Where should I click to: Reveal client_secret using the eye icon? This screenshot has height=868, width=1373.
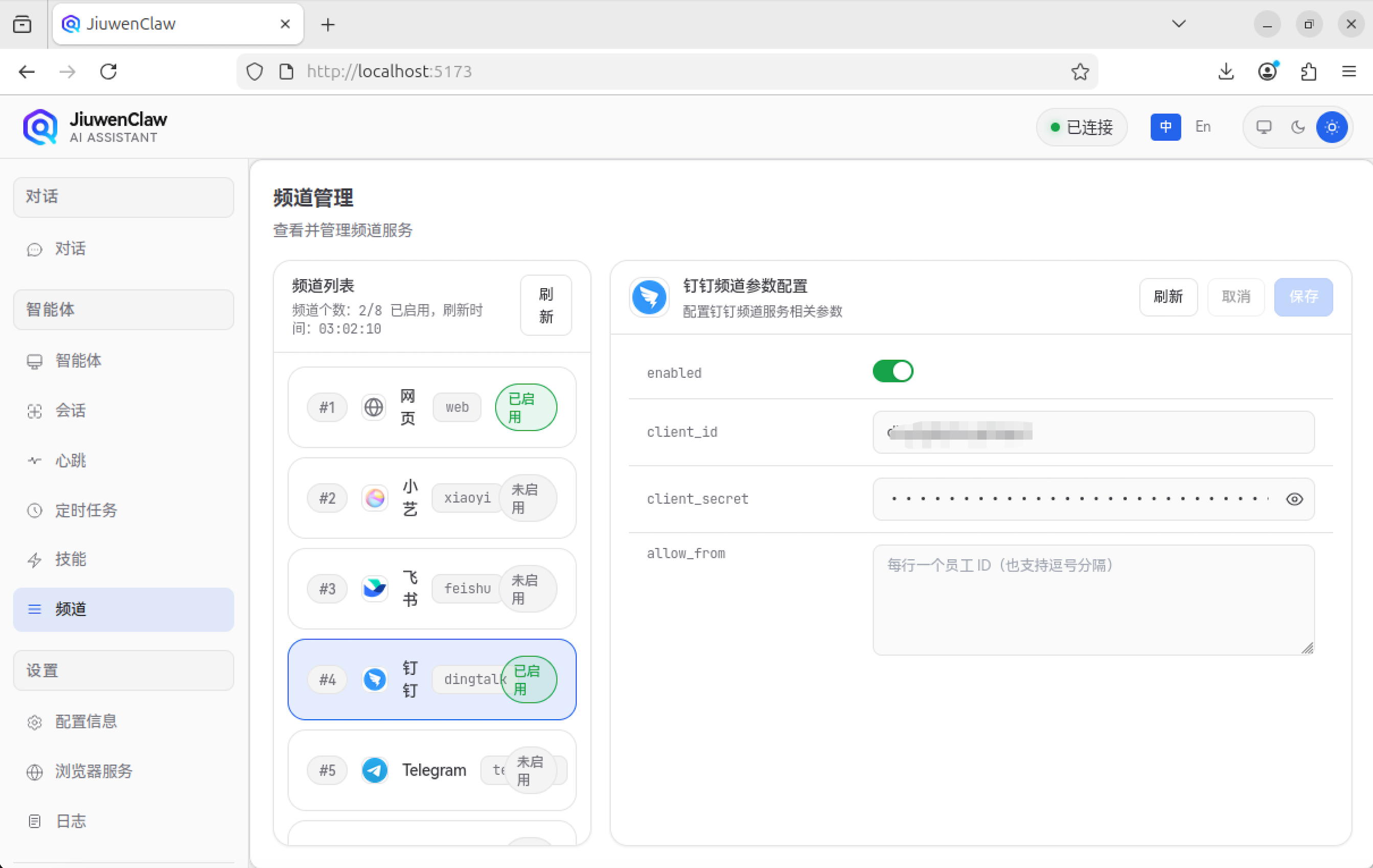click(1295, 498)
